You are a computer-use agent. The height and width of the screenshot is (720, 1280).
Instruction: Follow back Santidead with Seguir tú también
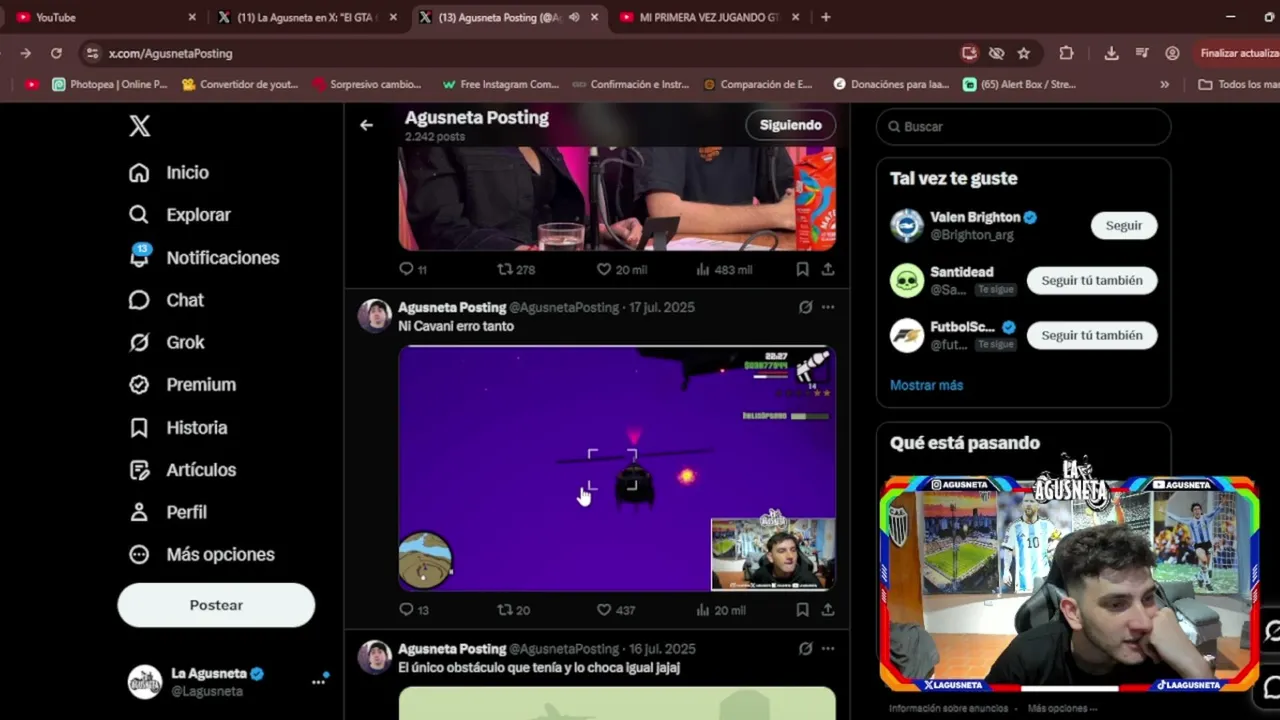click(x=1092, y=280)
